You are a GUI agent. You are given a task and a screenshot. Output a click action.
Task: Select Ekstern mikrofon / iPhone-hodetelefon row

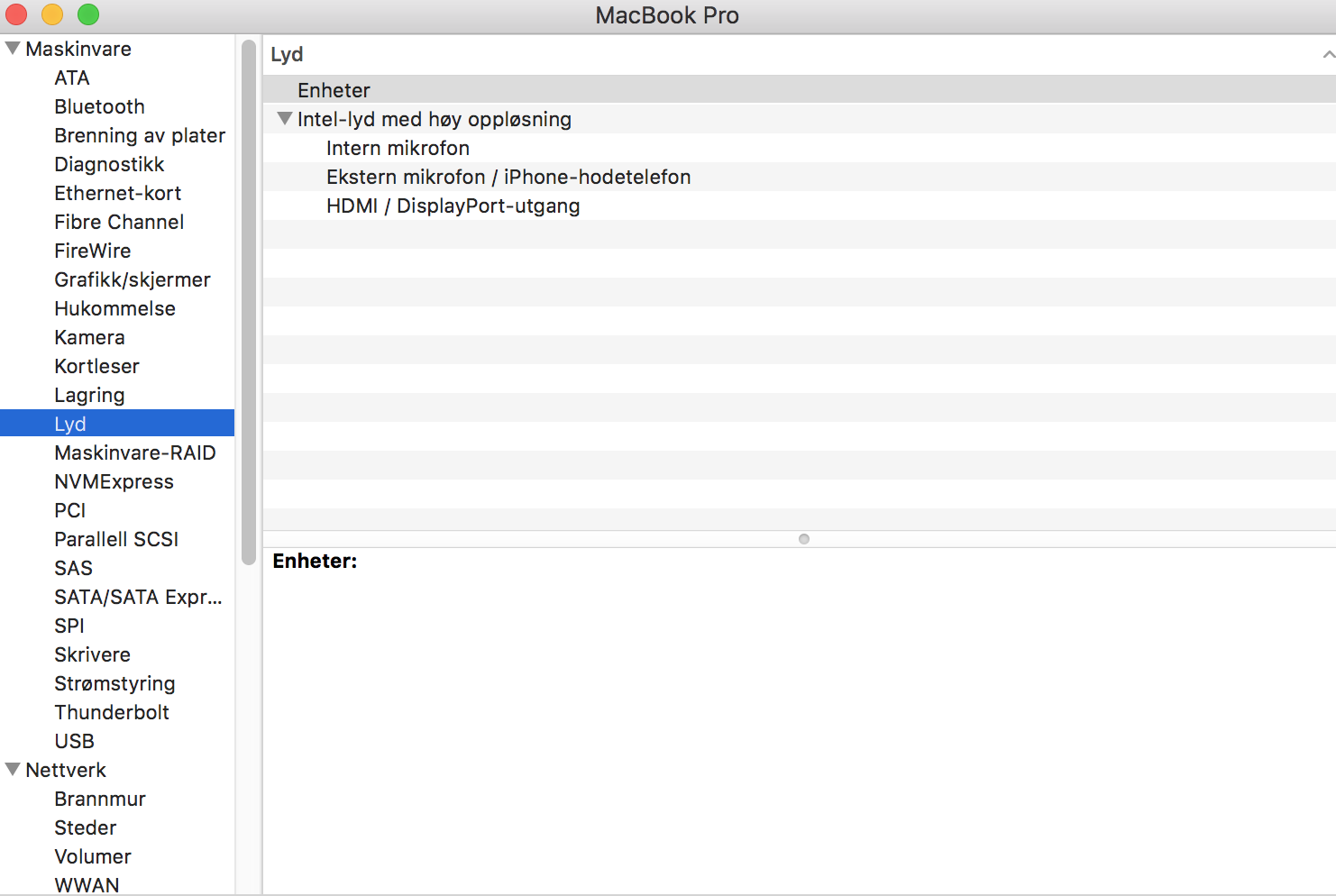pos(799,177)
